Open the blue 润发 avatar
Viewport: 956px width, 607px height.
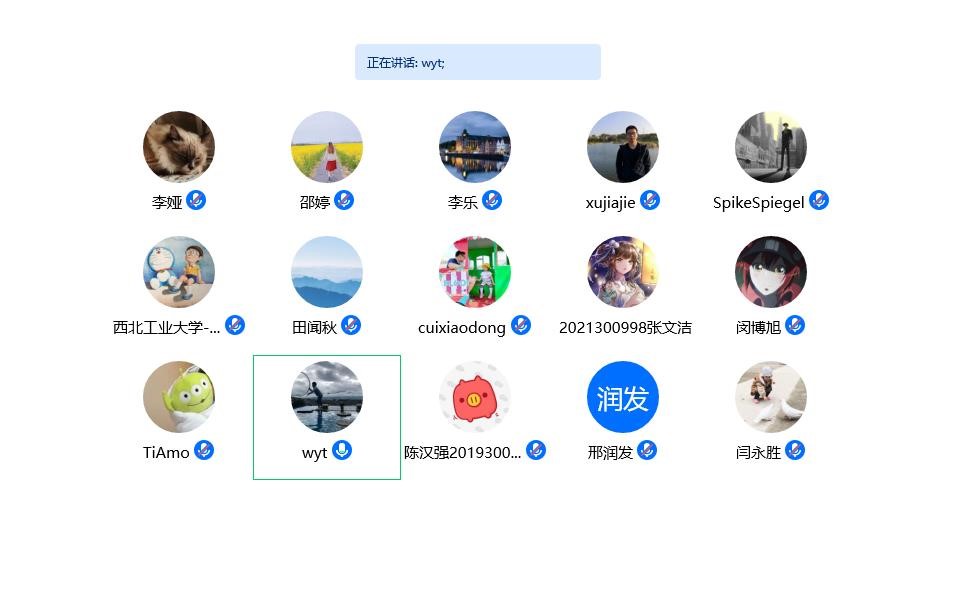[622, 397]
